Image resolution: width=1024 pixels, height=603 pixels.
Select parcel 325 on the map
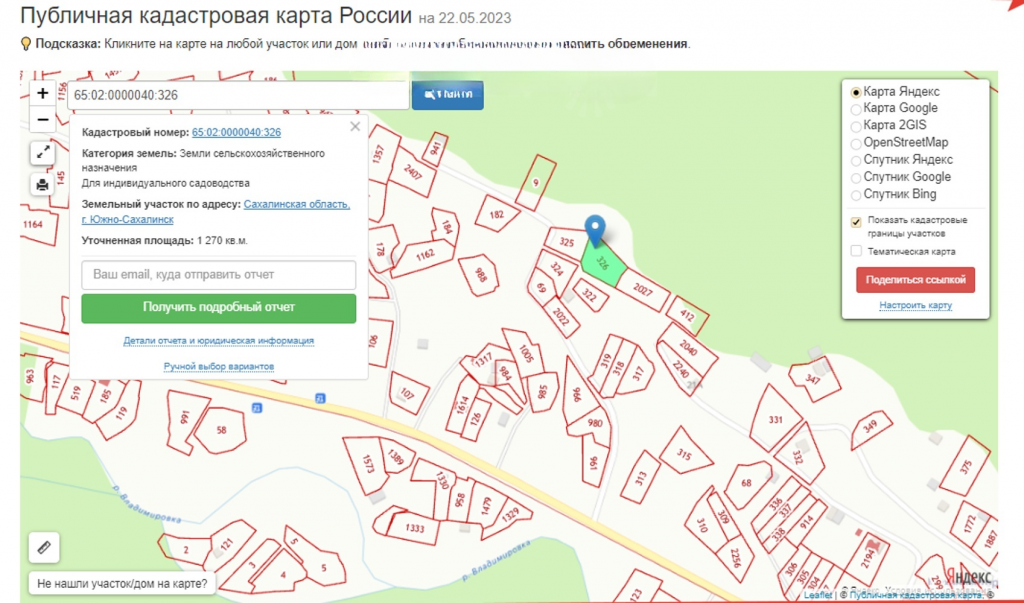pyautogui.click(x=566, y=242)
